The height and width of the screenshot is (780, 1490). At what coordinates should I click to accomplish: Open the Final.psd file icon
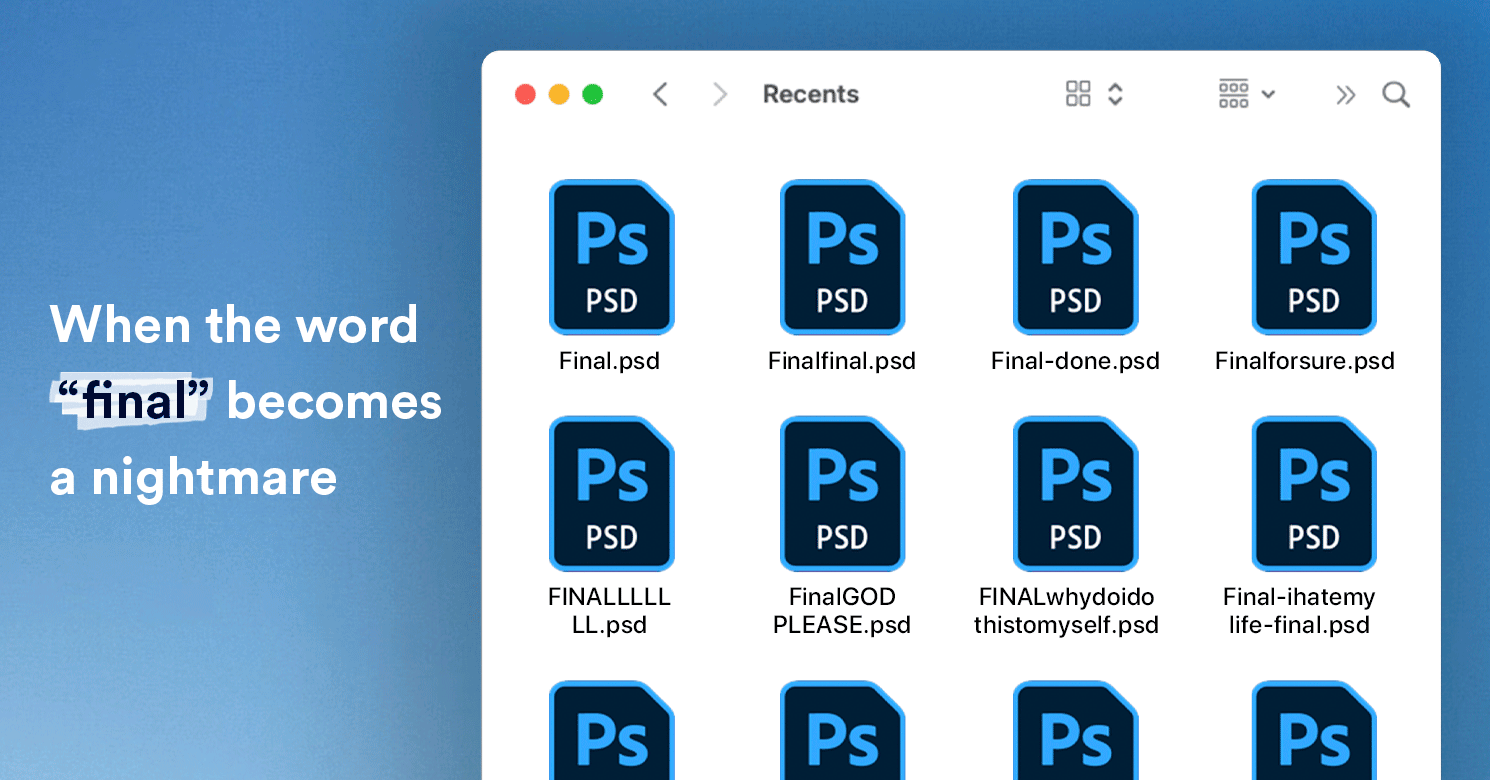(611, 257)
